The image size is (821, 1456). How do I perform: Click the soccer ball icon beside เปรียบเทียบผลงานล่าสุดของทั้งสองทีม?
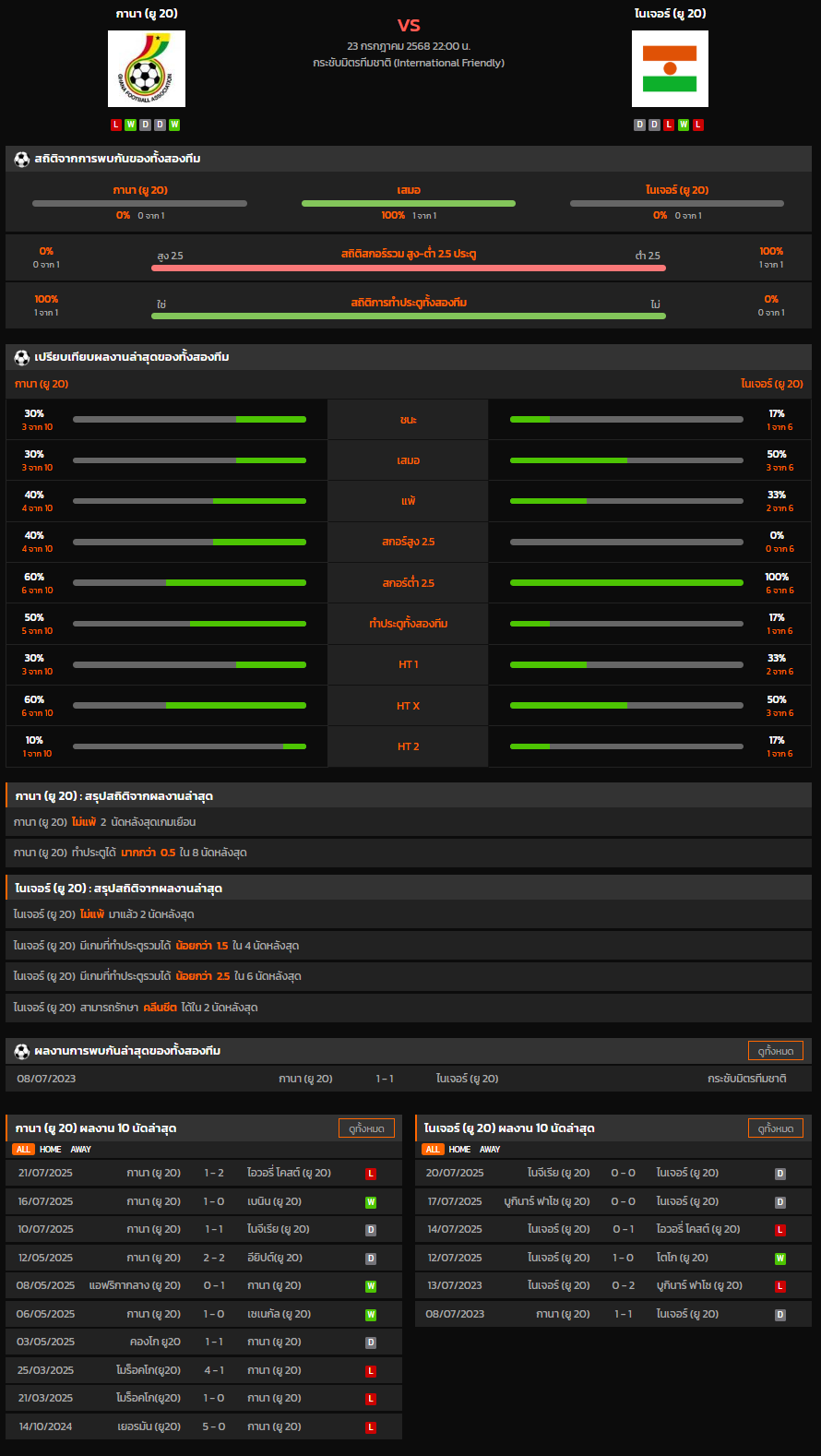point(22,357)
